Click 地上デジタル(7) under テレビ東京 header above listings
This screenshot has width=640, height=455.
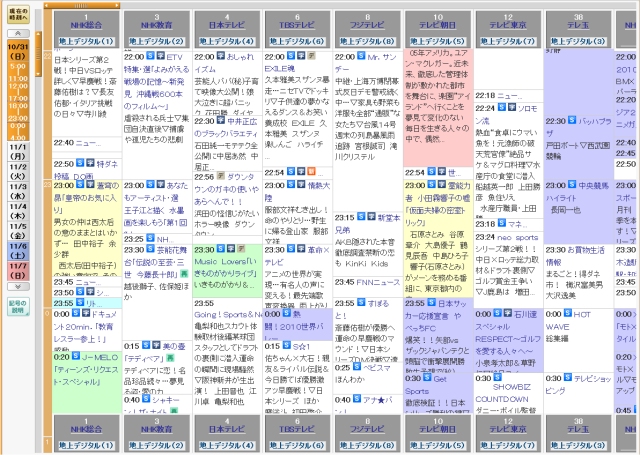tap(508, 41)
